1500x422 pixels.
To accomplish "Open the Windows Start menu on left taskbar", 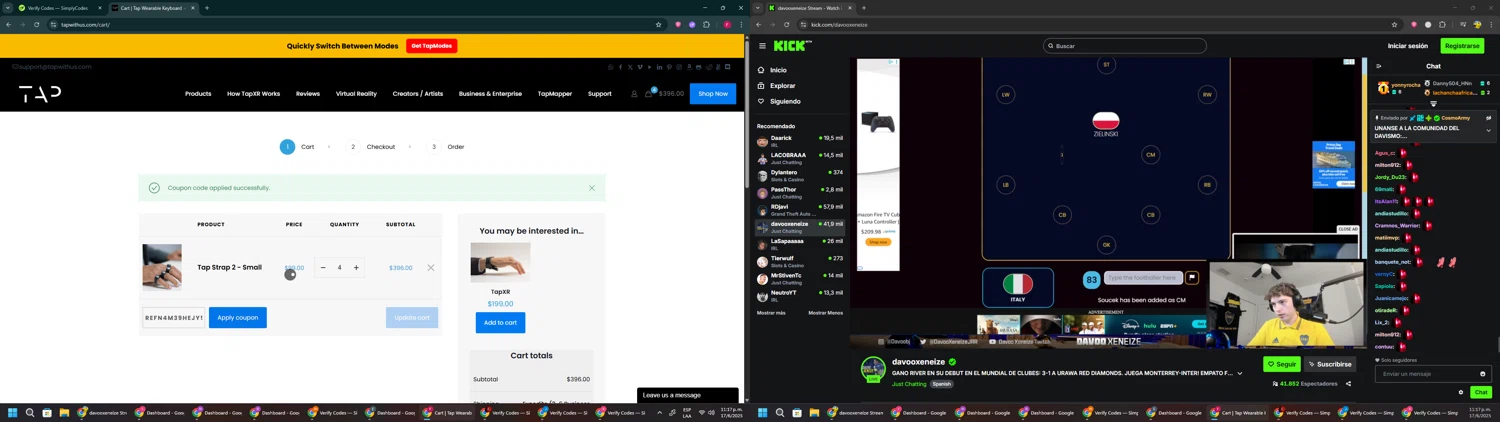I will [13, 412].
